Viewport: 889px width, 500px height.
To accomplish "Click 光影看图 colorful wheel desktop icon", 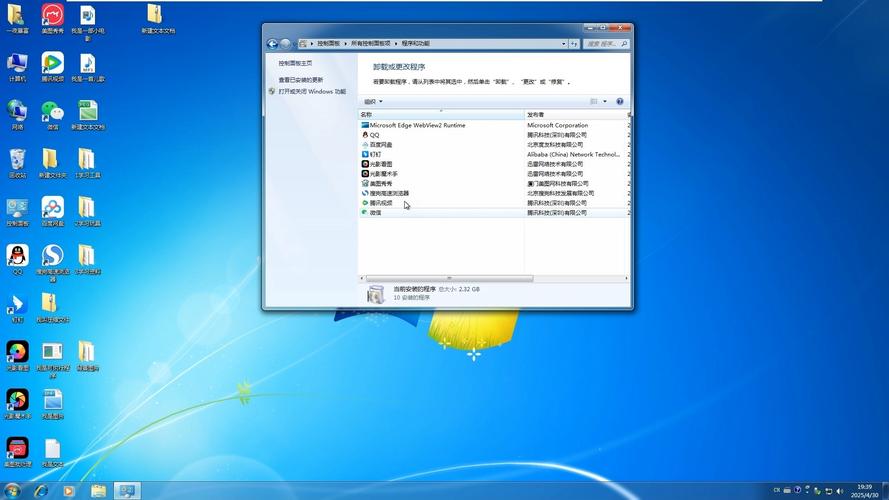I will point(17,357).
